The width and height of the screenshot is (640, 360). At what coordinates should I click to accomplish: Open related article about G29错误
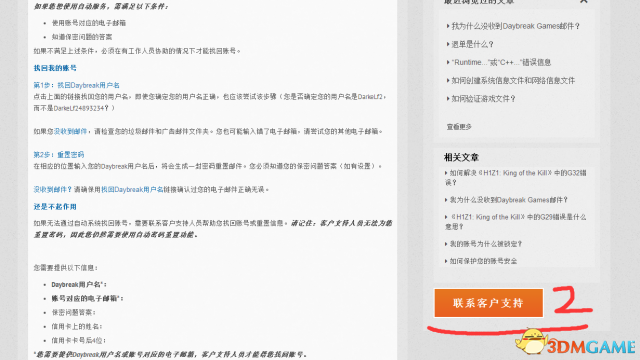516,222
